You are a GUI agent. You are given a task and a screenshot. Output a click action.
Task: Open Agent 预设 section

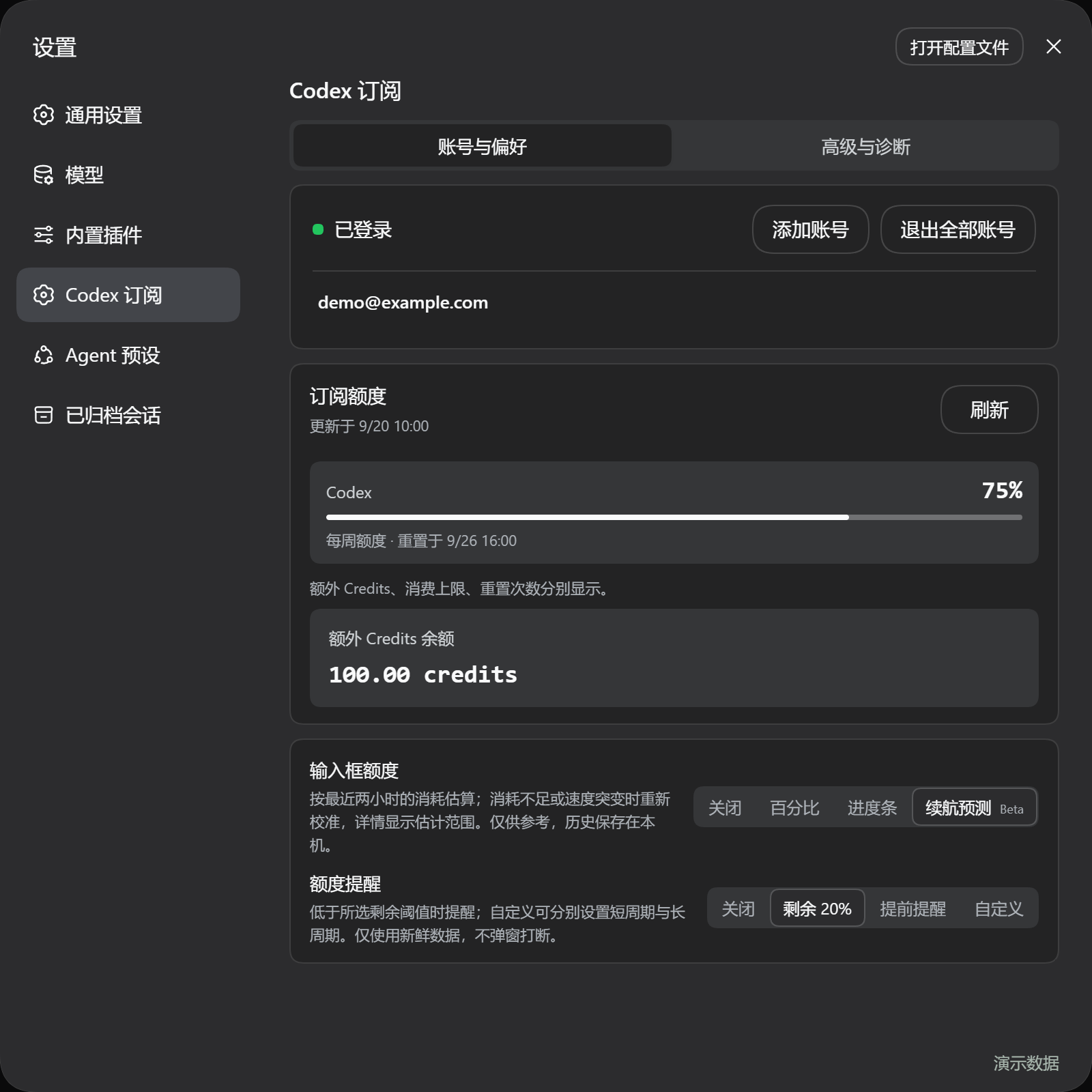click(x=128, y=355)
